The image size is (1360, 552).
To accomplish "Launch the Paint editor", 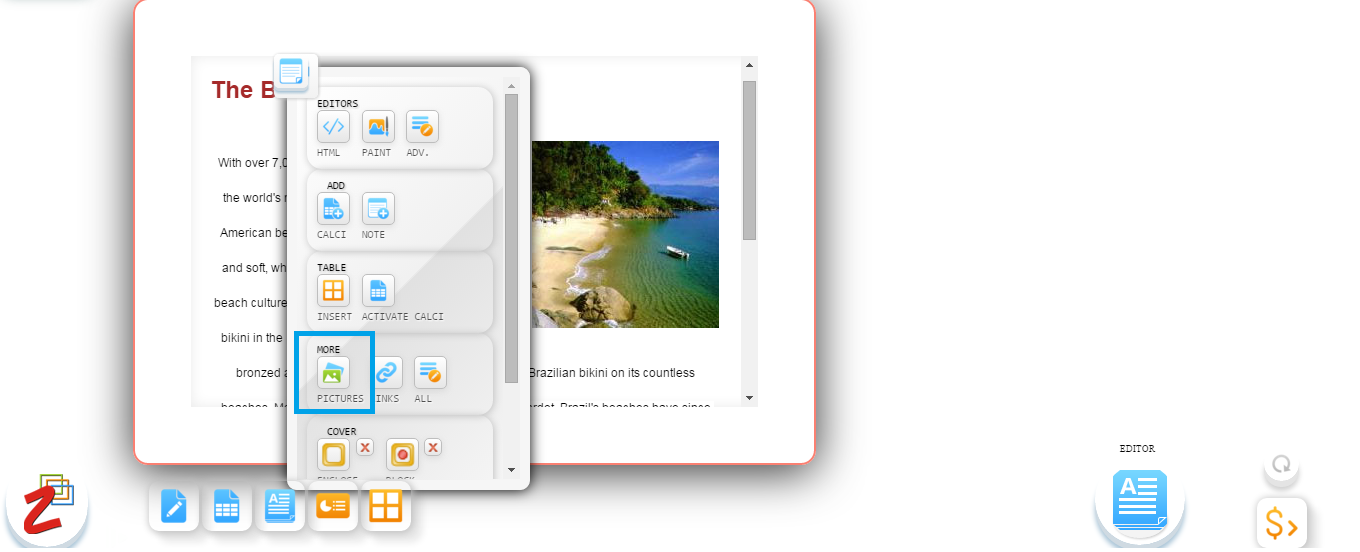I will tap(378, 127).
